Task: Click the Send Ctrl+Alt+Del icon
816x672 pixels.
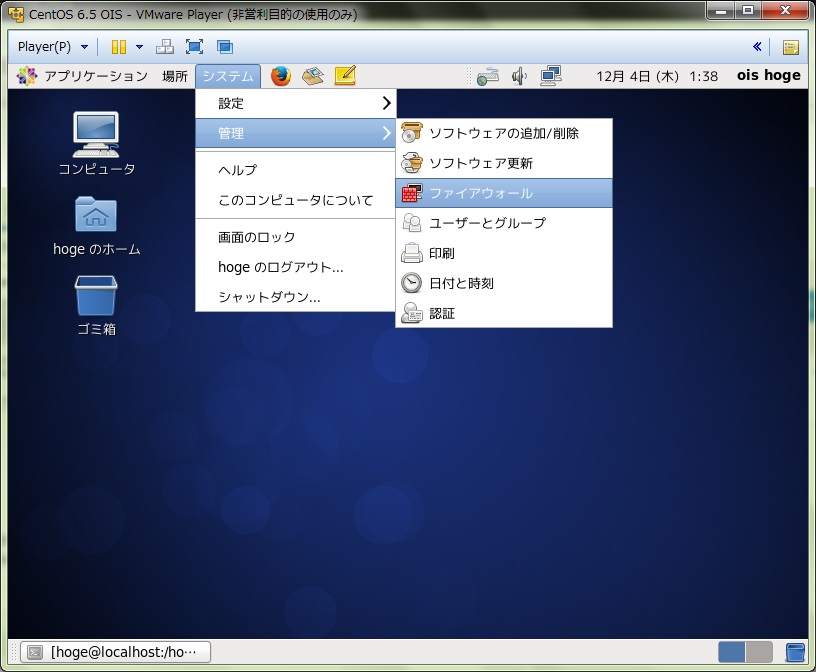Action: (x=165, y=47)
